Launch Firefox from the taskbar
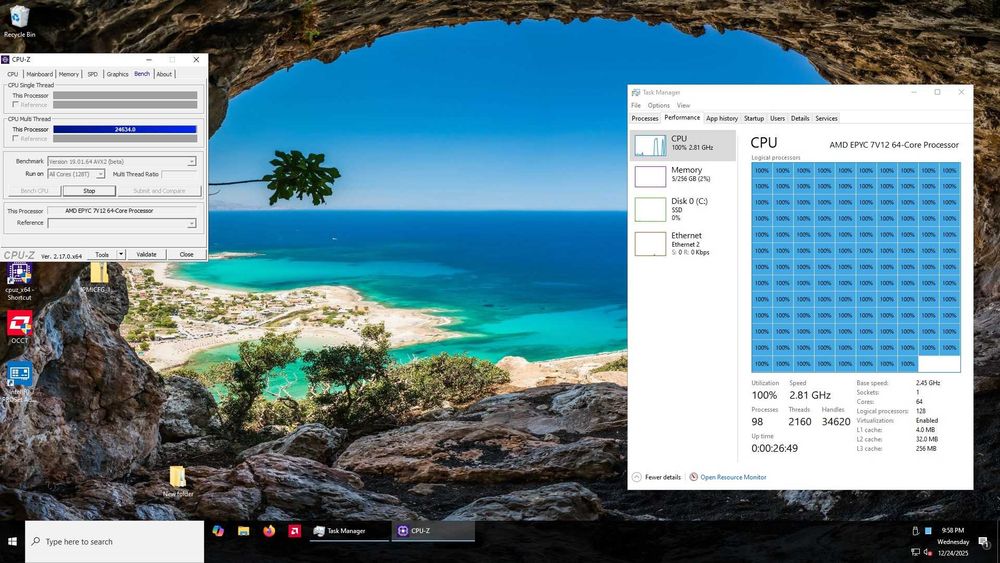Screen dimensions: 1000x563 pos(269,530)
